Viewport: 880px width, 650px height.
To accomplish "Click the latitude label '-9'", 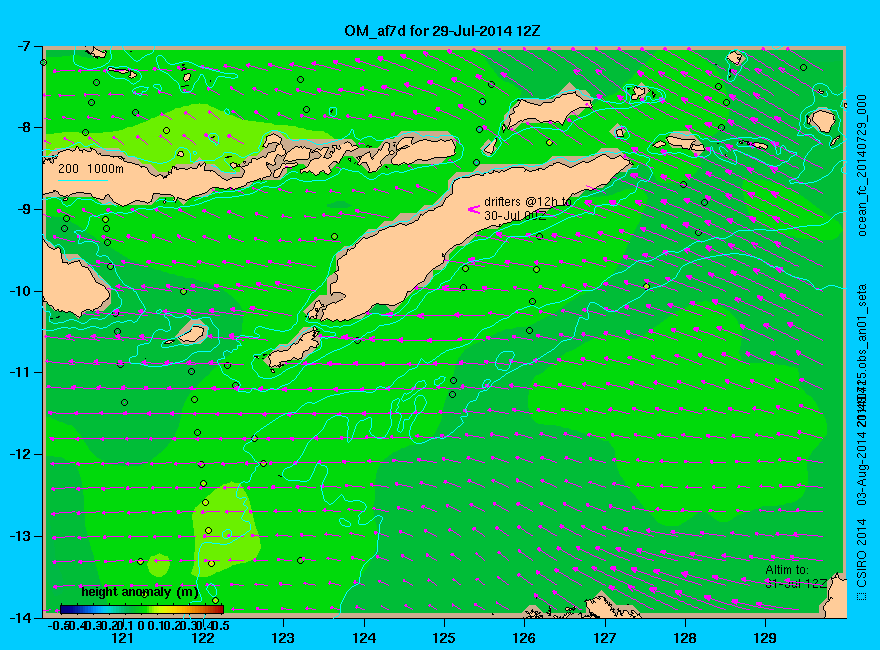I will 22,209.
